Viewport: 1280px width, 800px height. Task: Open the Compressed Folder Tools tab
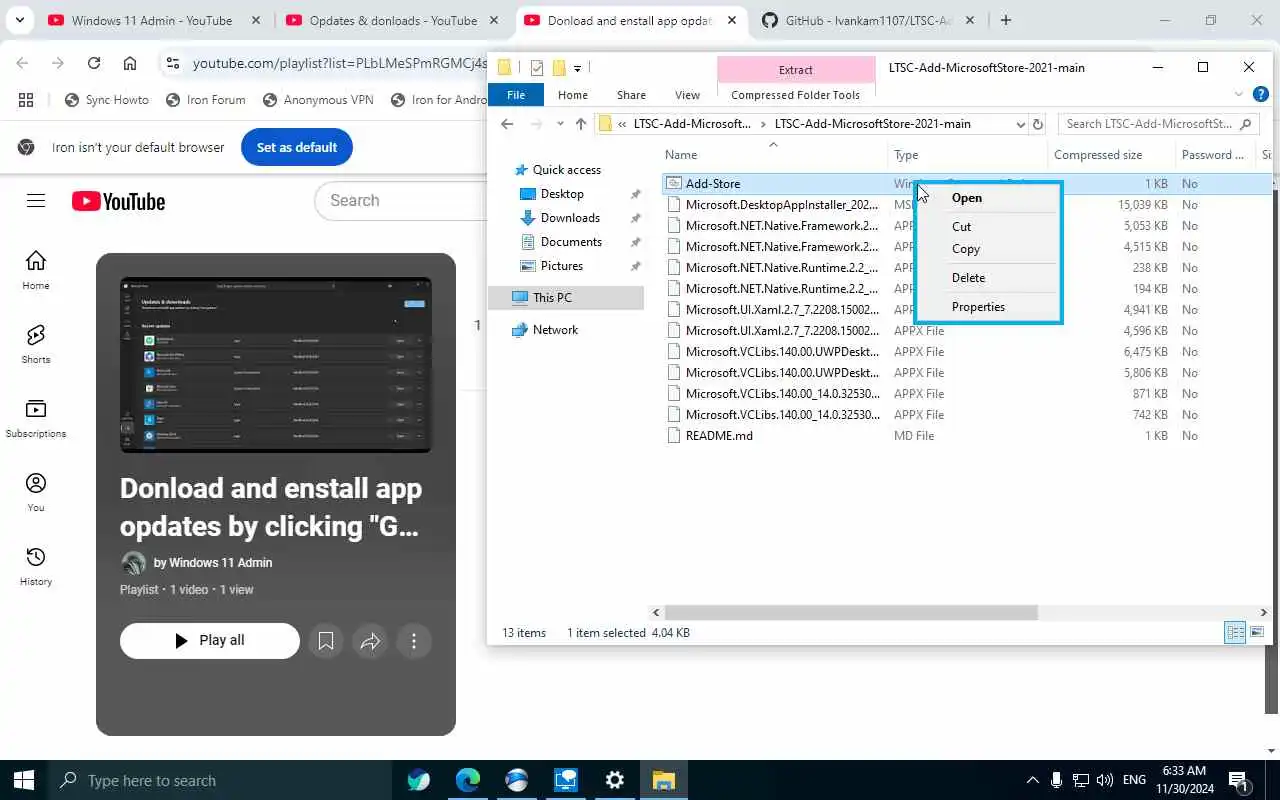pyautogui.click(x=795, y=95)
